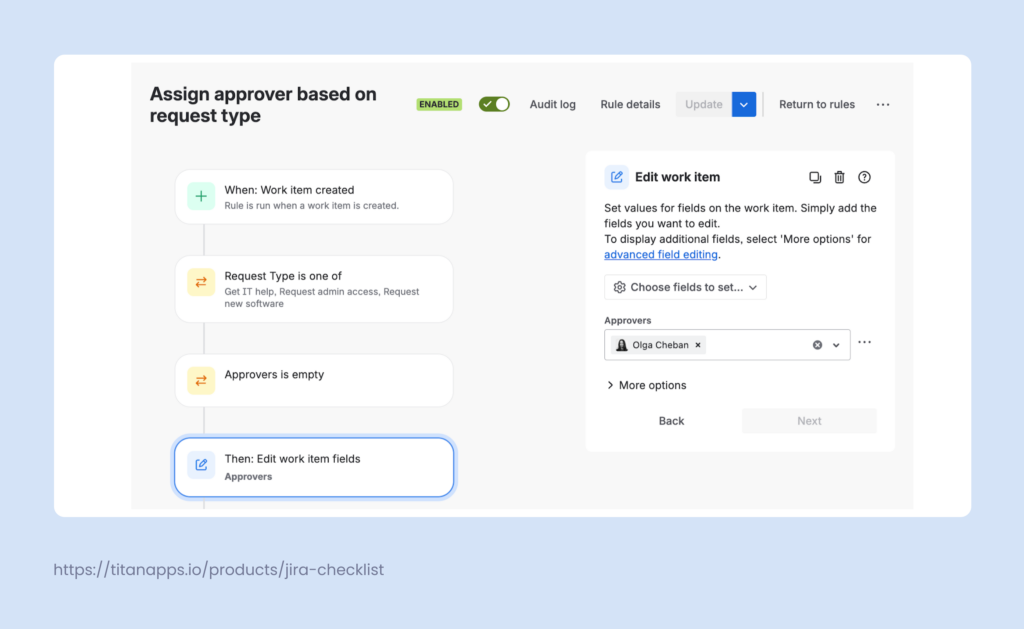Image resolution: width=1024 pixels, height=629 pixels.
Task: Clear all approvers with the x-circle icon
Action: 818,344
